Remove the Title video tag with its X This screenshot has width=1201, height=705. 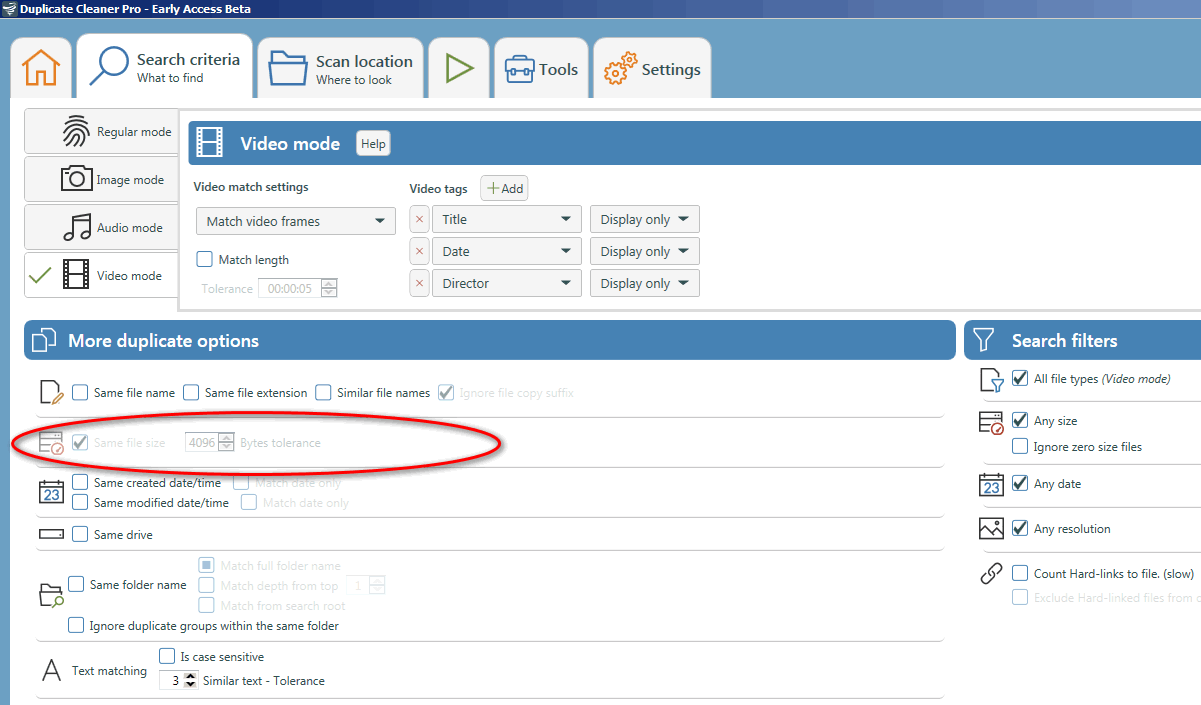point(419,219)
